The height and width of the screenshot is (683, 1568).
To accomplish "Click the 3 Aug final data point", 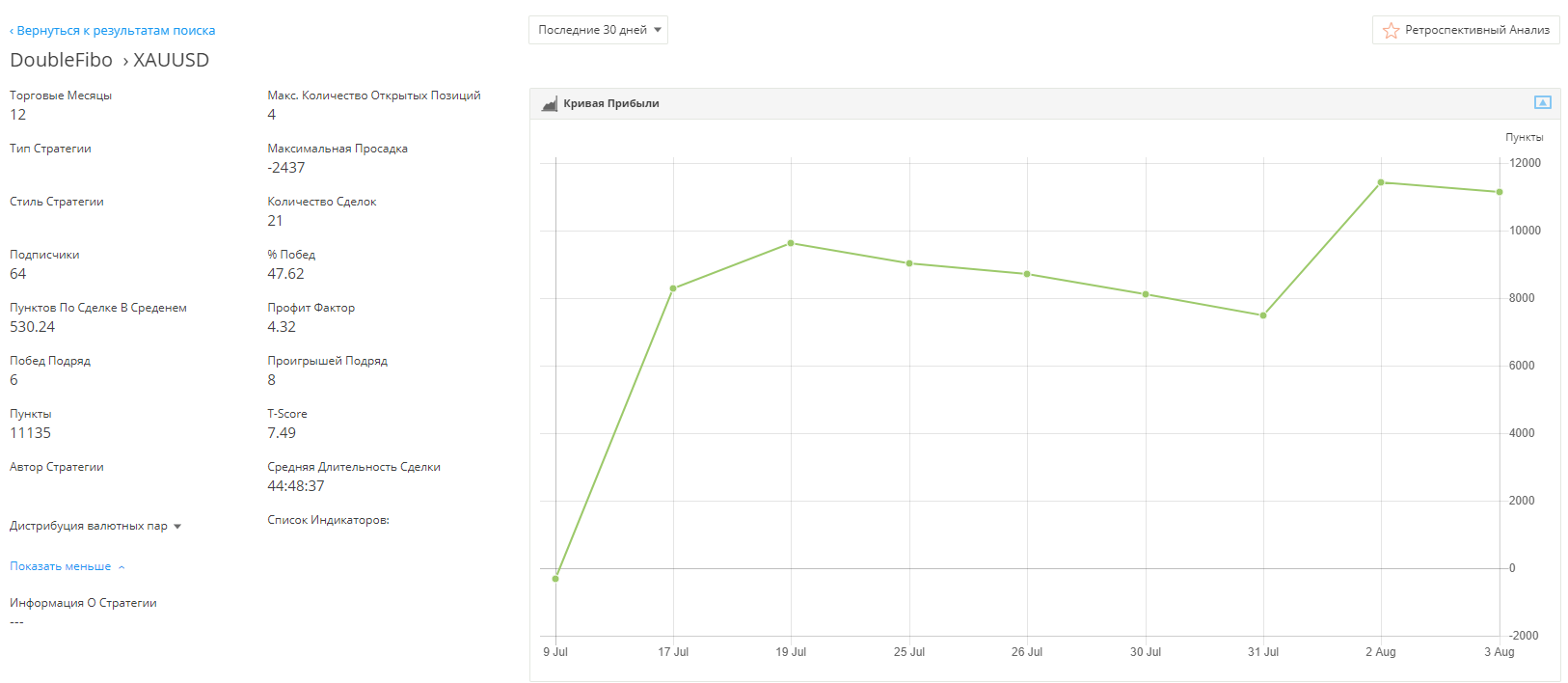I will [1500, 192].
